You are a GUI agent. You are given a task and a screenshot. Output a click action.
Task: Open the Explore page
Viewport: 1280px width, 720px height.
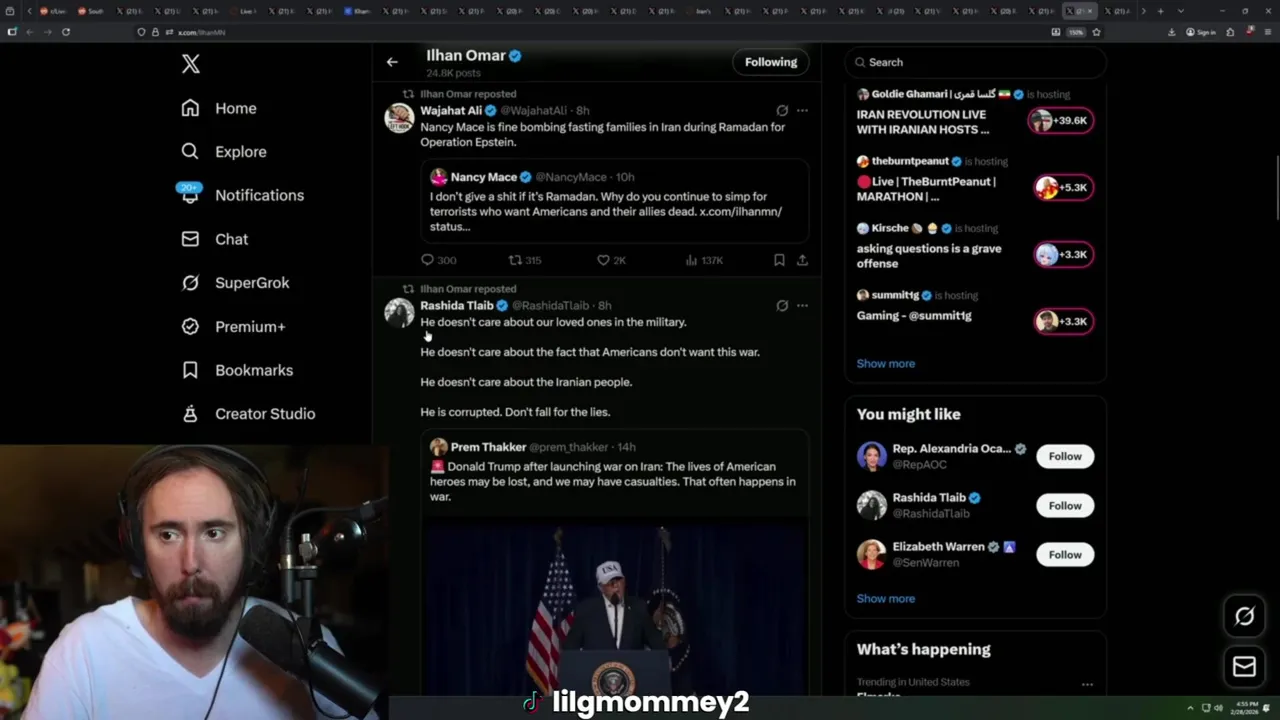coord(224,152)
